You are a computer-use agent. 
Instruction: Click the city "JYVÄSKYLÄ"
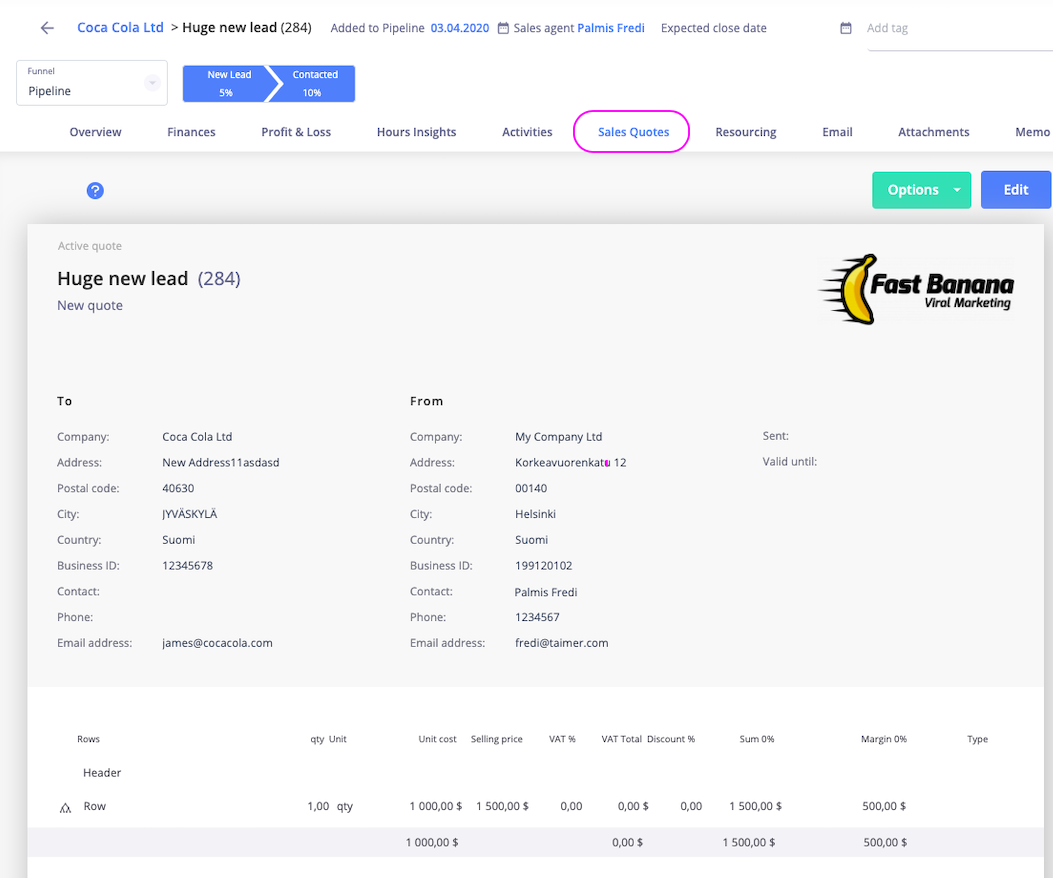point(189,514)
